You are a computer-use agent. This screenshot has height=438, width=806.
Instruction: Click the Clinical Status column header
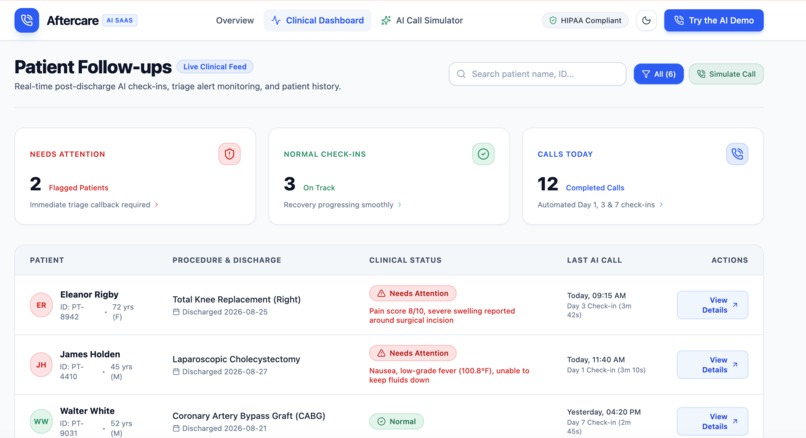point(405,260)
